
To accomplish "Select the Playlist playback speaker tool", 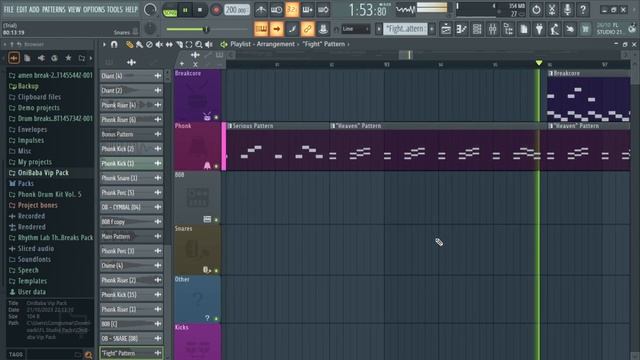I will coord(209,44).
